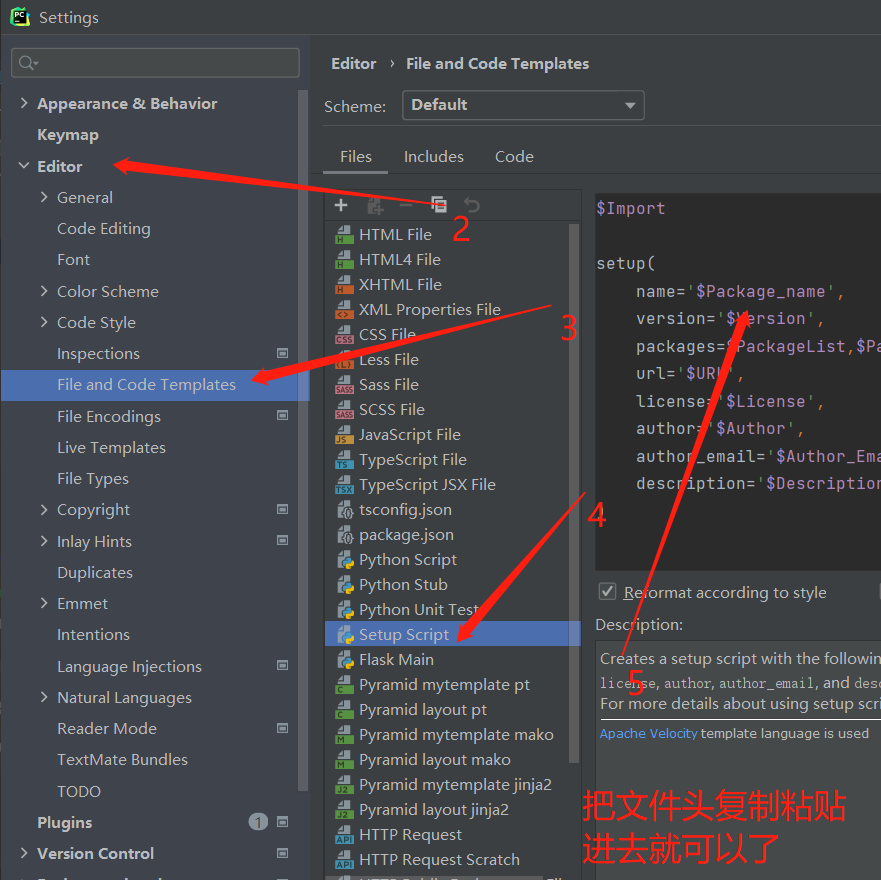Click the TypeScript File template icon

coord(344,460)
